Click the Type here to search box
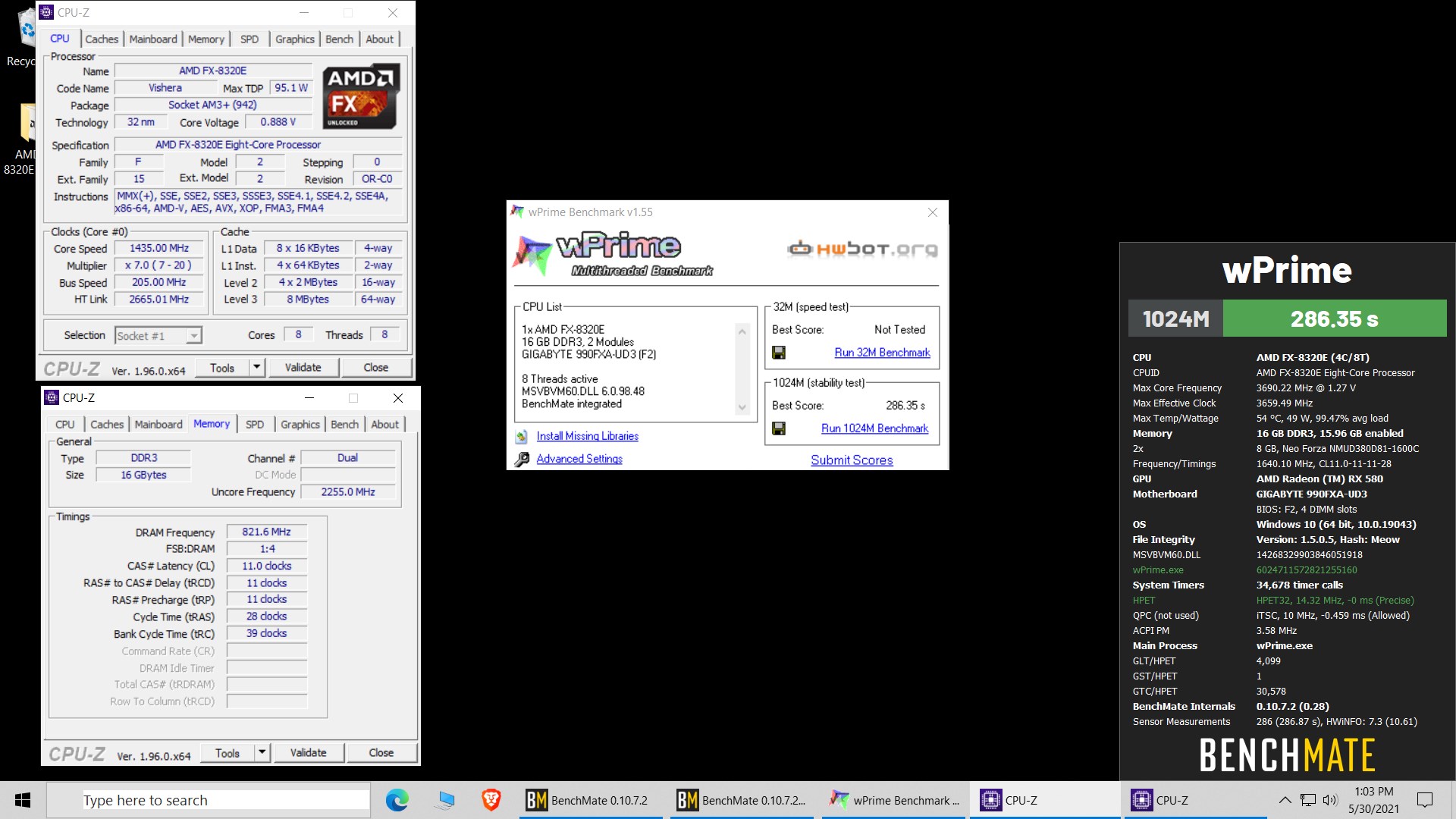 point(209,800)
